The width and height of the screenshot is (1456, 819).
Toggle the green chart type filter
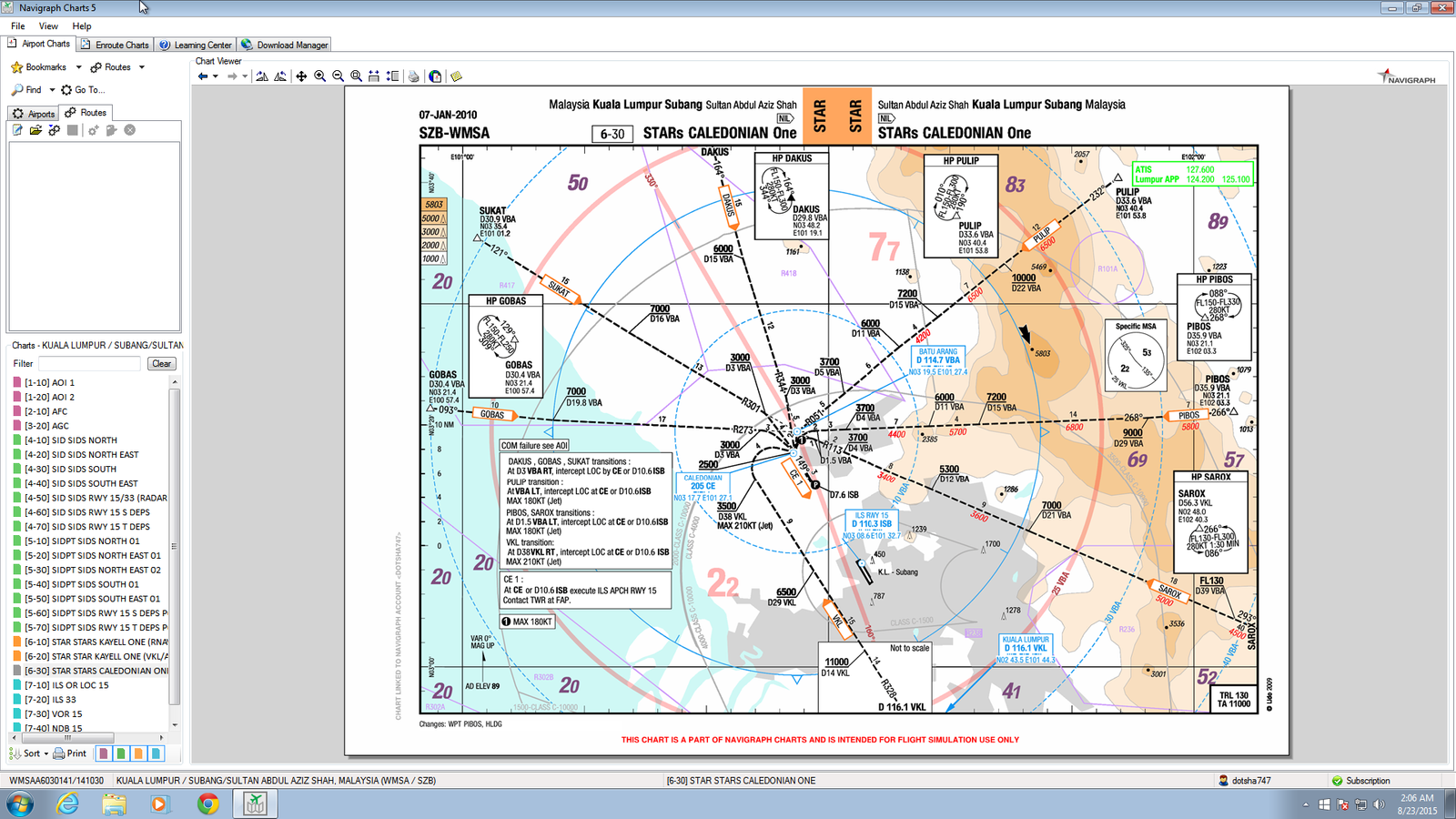point(121,753)
